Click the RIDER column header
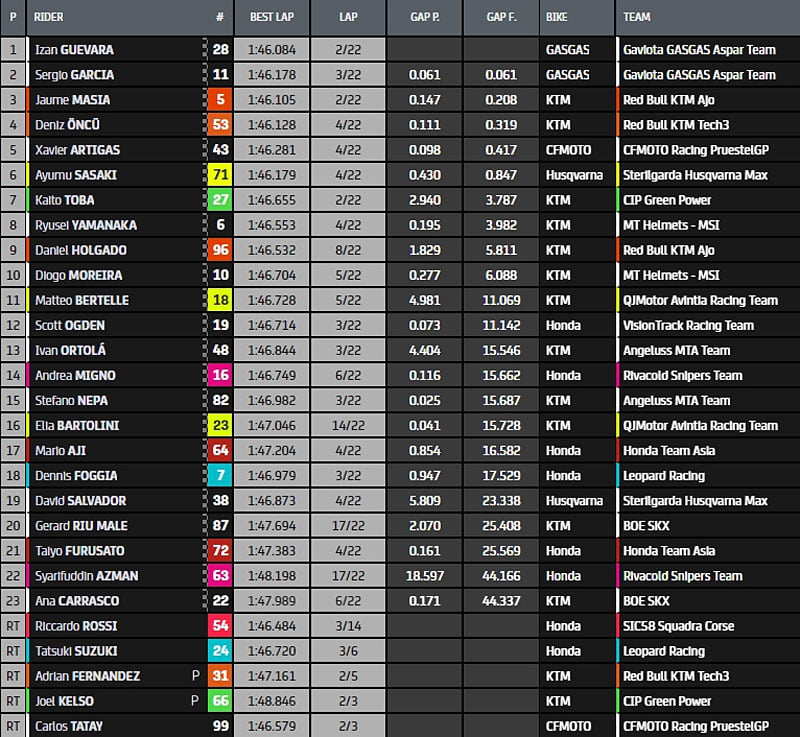 pyautogui.click(x=52, y=17)
